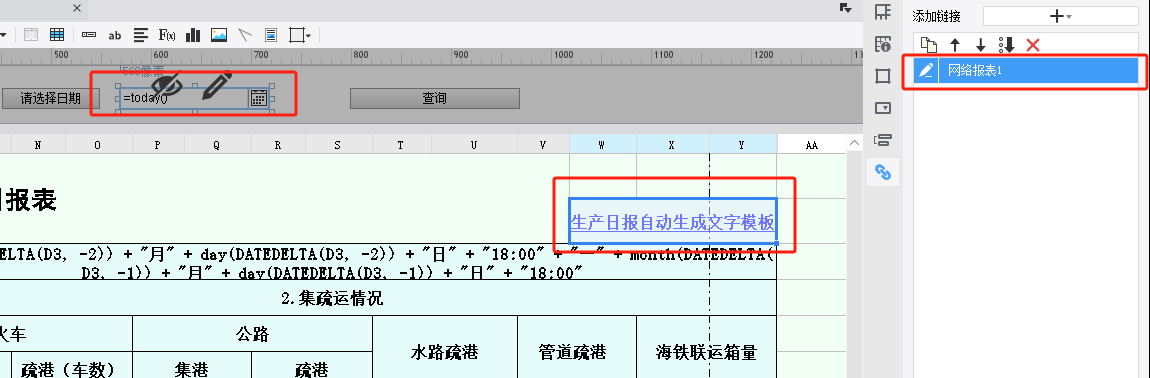
Task: Select column header V
Action: click(x=543, y=145)
